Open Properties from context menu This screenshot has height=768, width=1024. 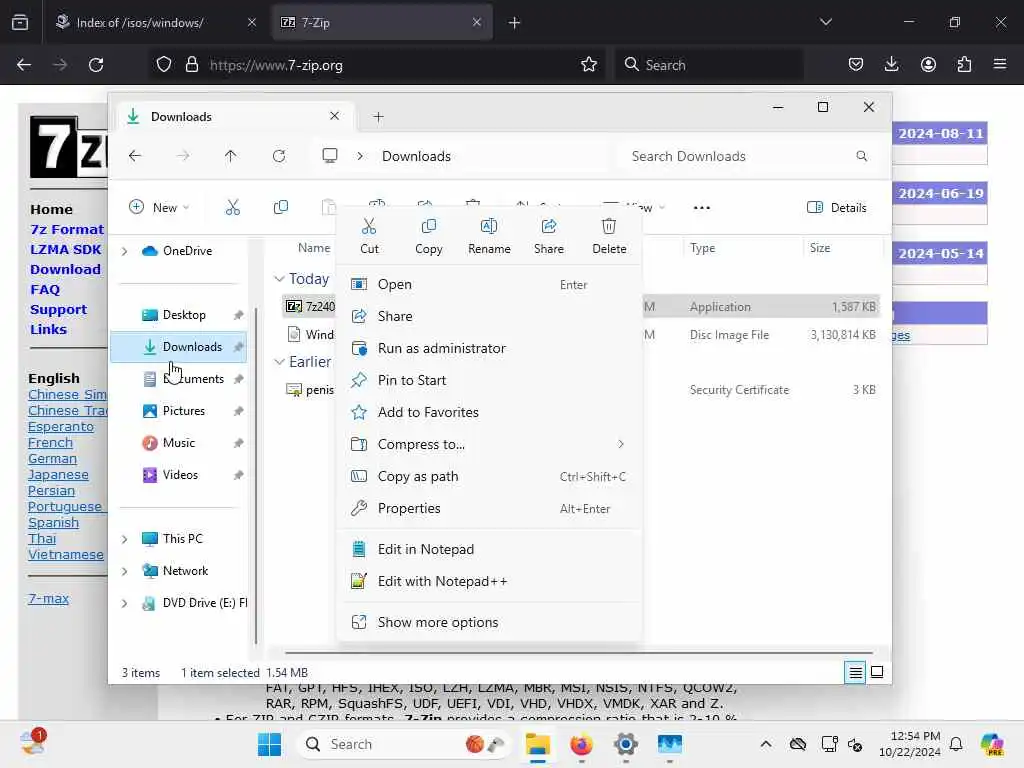click(489, 508)
